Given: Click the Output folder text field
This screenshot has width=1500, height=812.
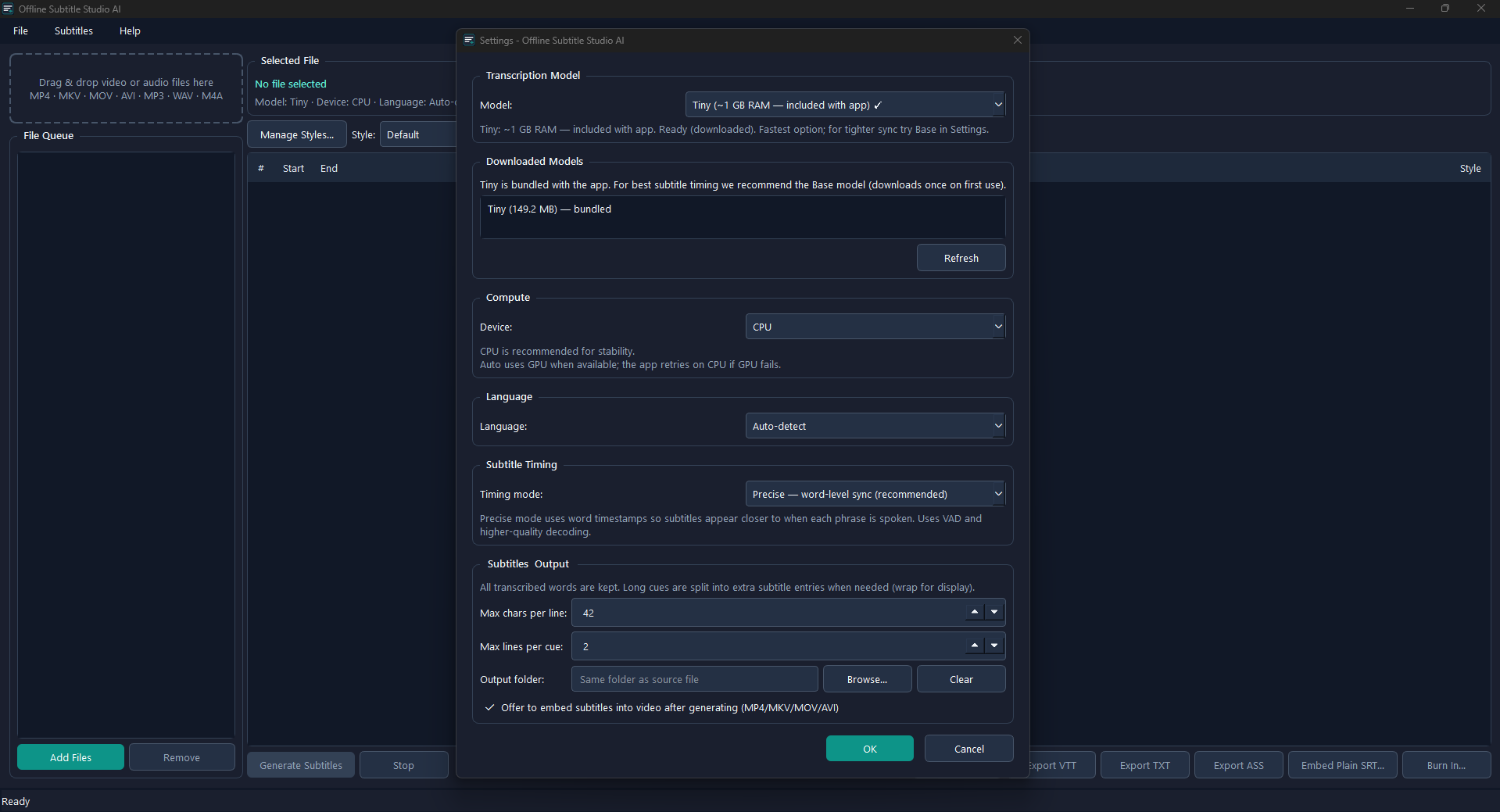Looking at the screenshot, I should coord(694,679).
